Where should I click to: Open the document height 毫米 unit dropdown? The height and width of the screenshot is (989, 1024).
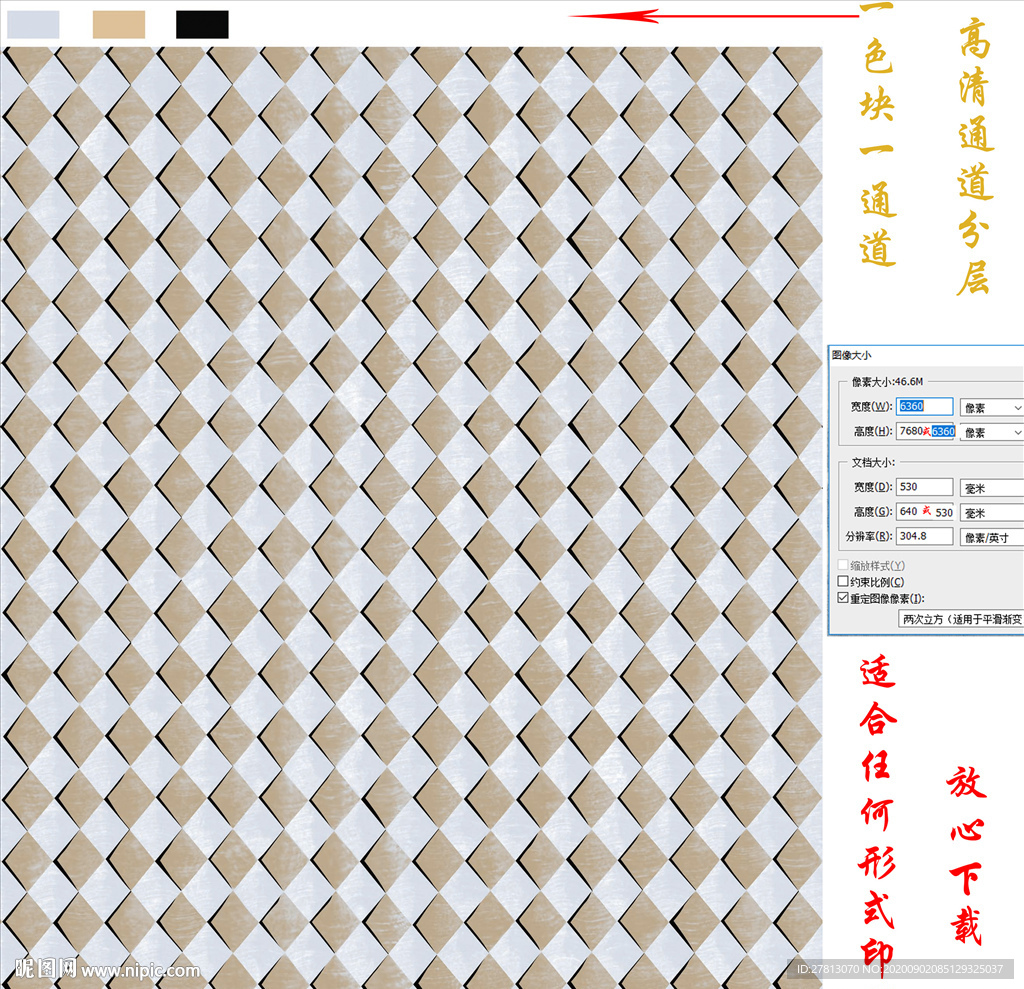point(991,513)
